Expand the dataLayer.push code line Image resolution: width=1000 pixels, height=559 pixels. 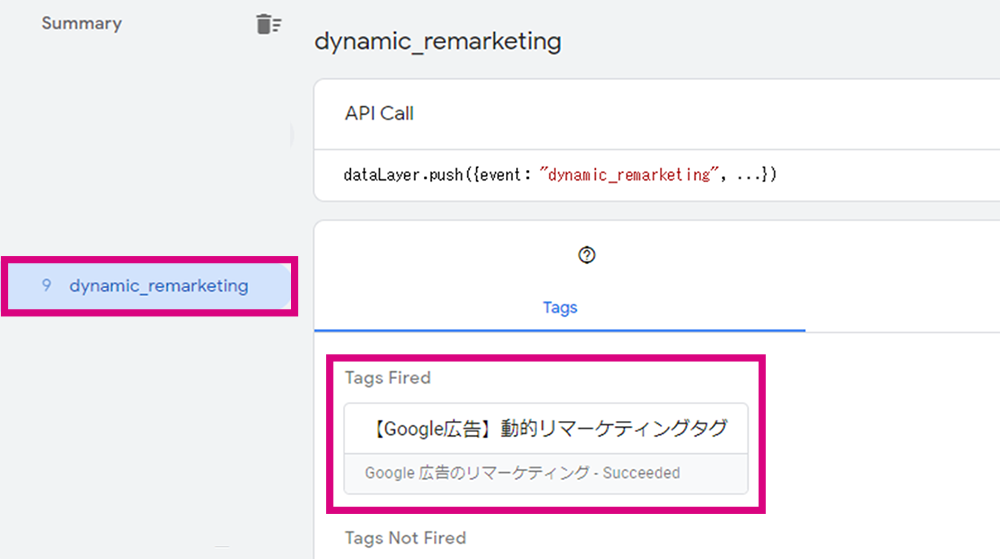[x=560, y=175]
